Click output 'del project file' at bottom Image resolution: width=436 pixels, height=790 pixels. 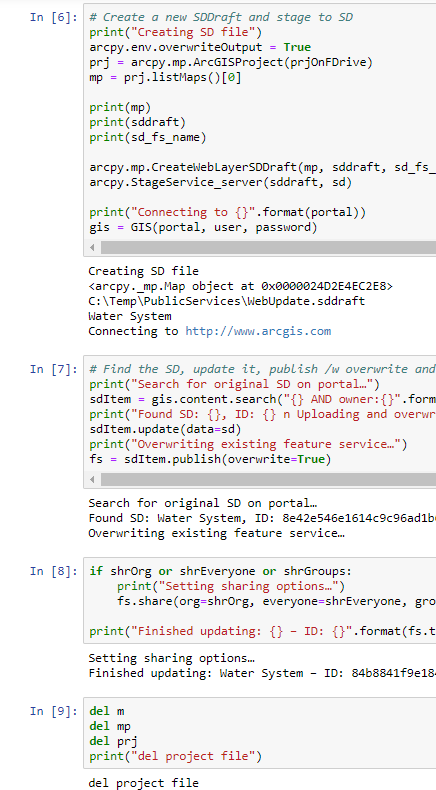[x=144, y=783]
